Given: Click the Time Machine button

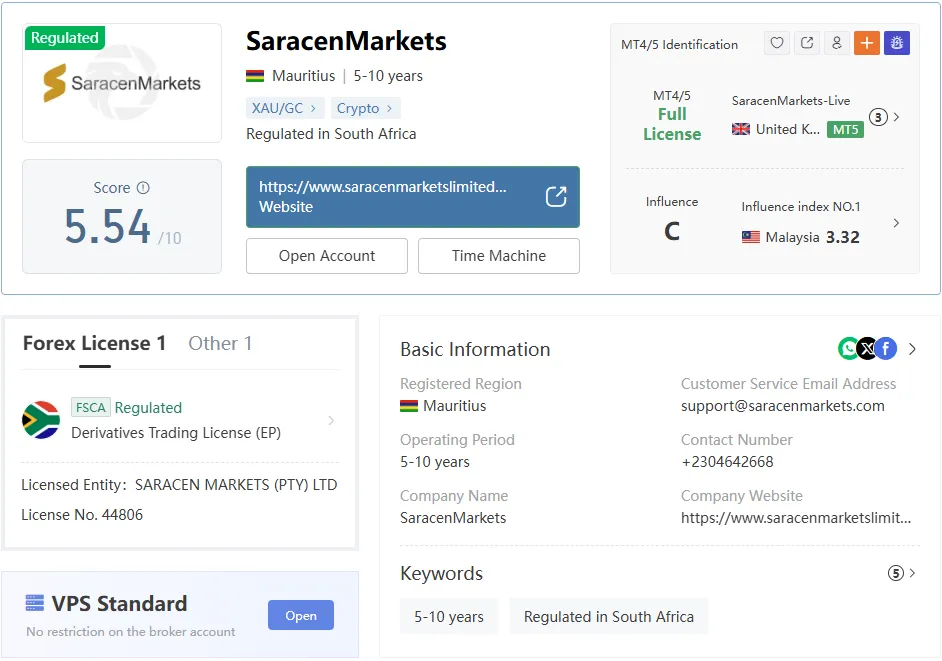Looking at the screenshot, I should [x=499, y=256].
